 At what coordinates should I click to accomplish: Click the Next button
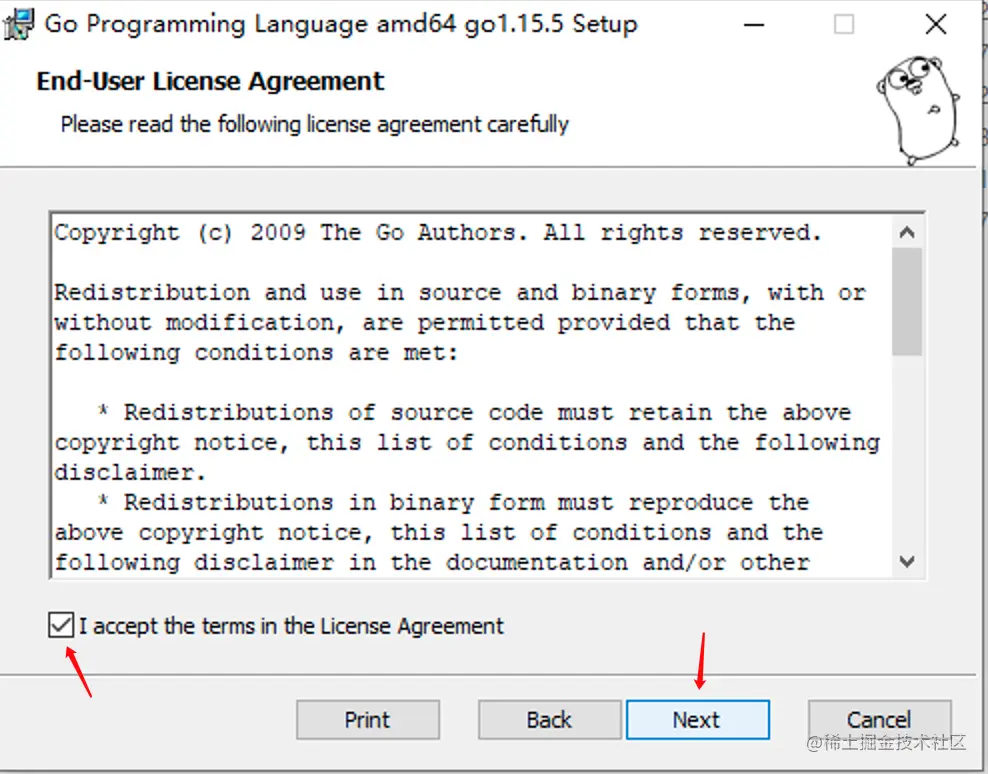[x=697, y=719]
